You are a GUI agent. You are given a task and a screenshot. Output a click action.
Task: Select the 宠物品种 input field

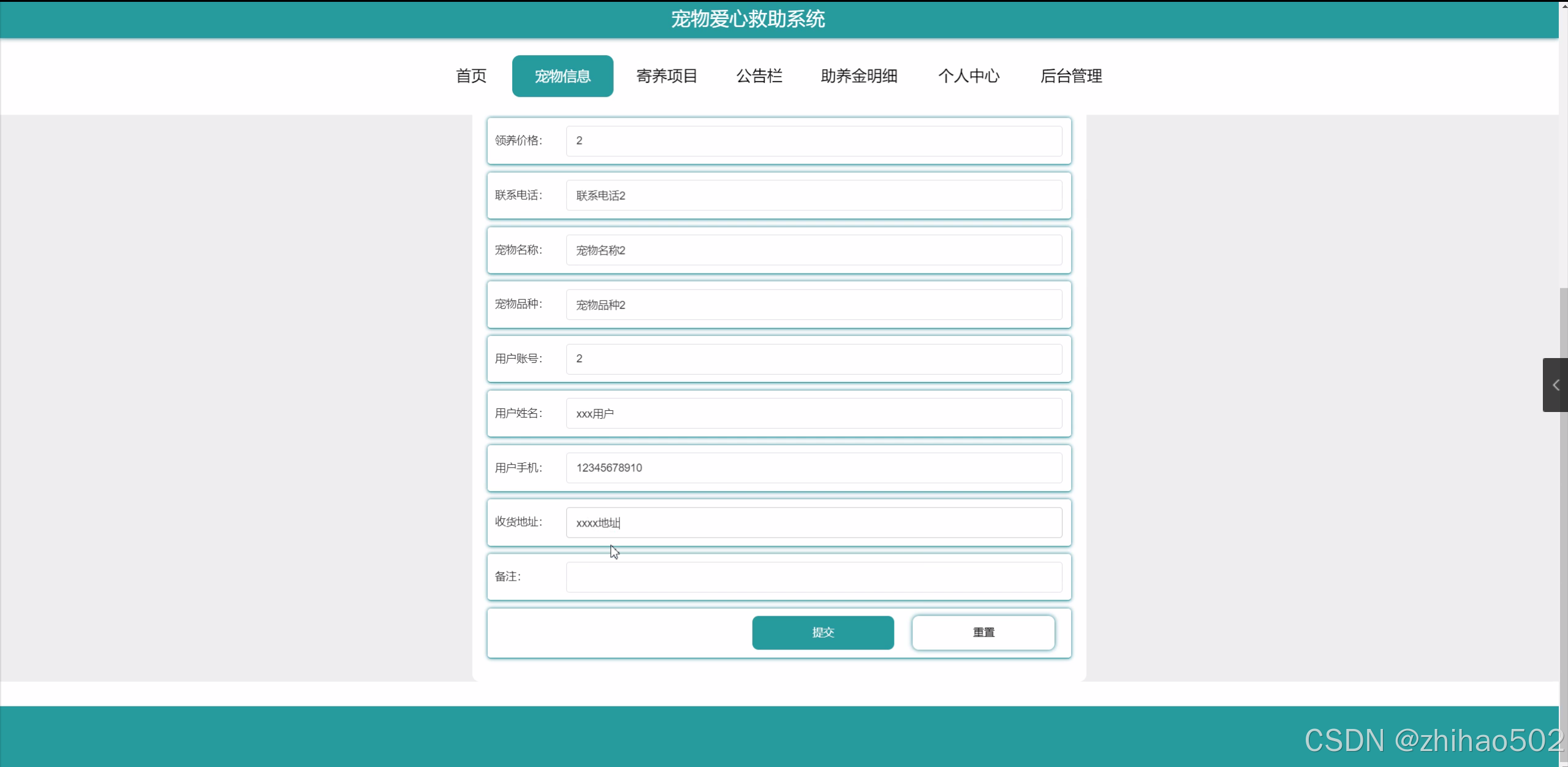pos(813,305)
